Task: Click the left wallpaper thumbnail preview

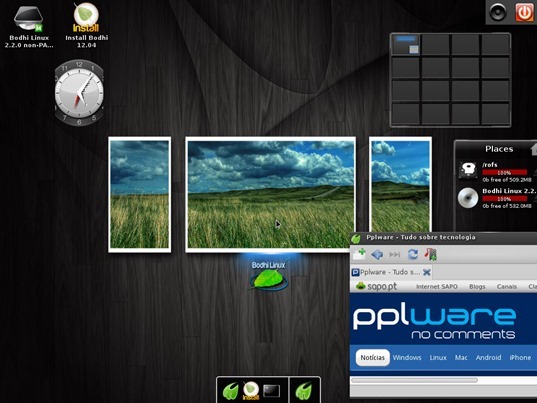Action: click(140, 194)
